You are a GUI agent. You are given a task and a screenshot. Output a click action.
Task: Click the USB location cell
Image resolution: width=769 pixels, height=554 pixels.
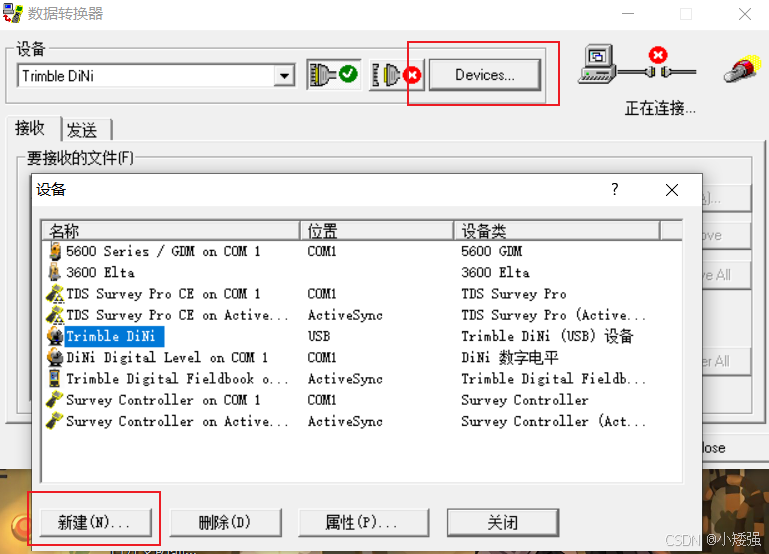pyautogui.click(x=319, y=336)
